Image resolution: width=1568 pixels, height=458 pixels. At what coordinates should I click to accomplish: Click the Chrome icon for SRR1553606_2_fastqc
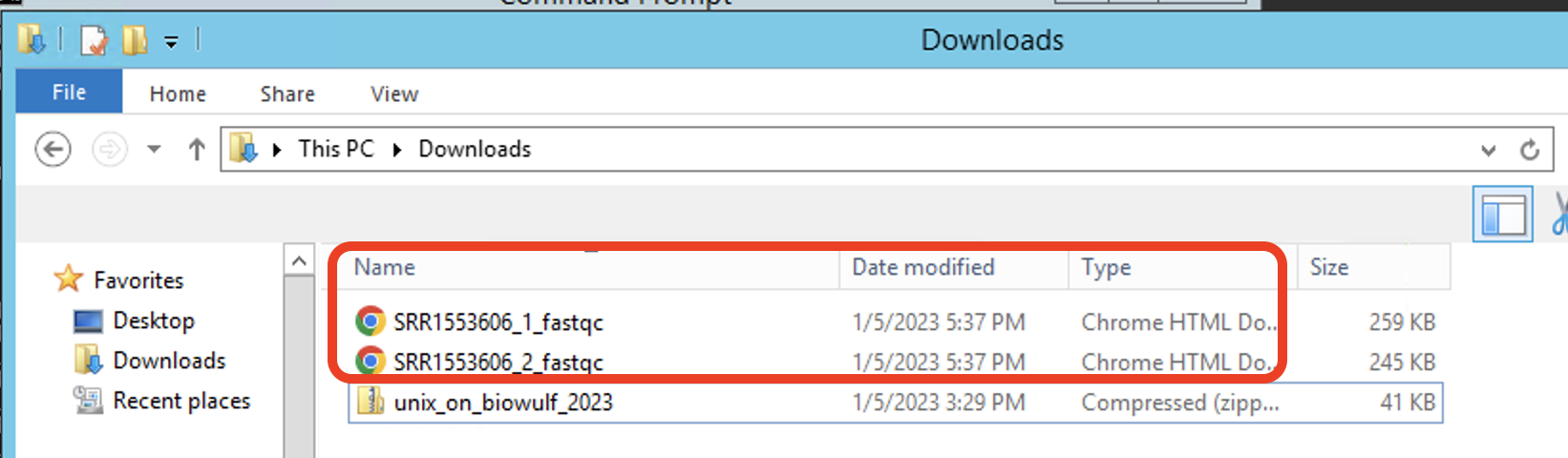[x=370, y=362]
